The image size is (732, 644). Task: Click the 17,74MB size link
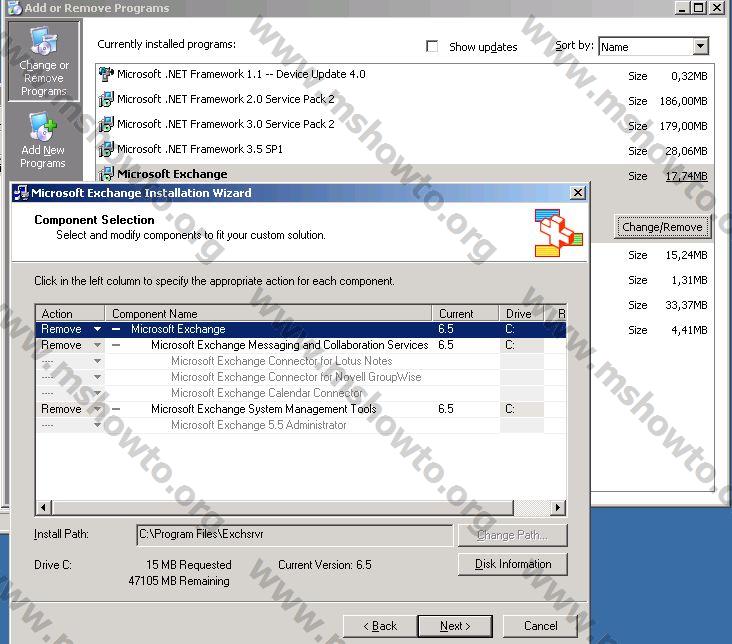686,176
